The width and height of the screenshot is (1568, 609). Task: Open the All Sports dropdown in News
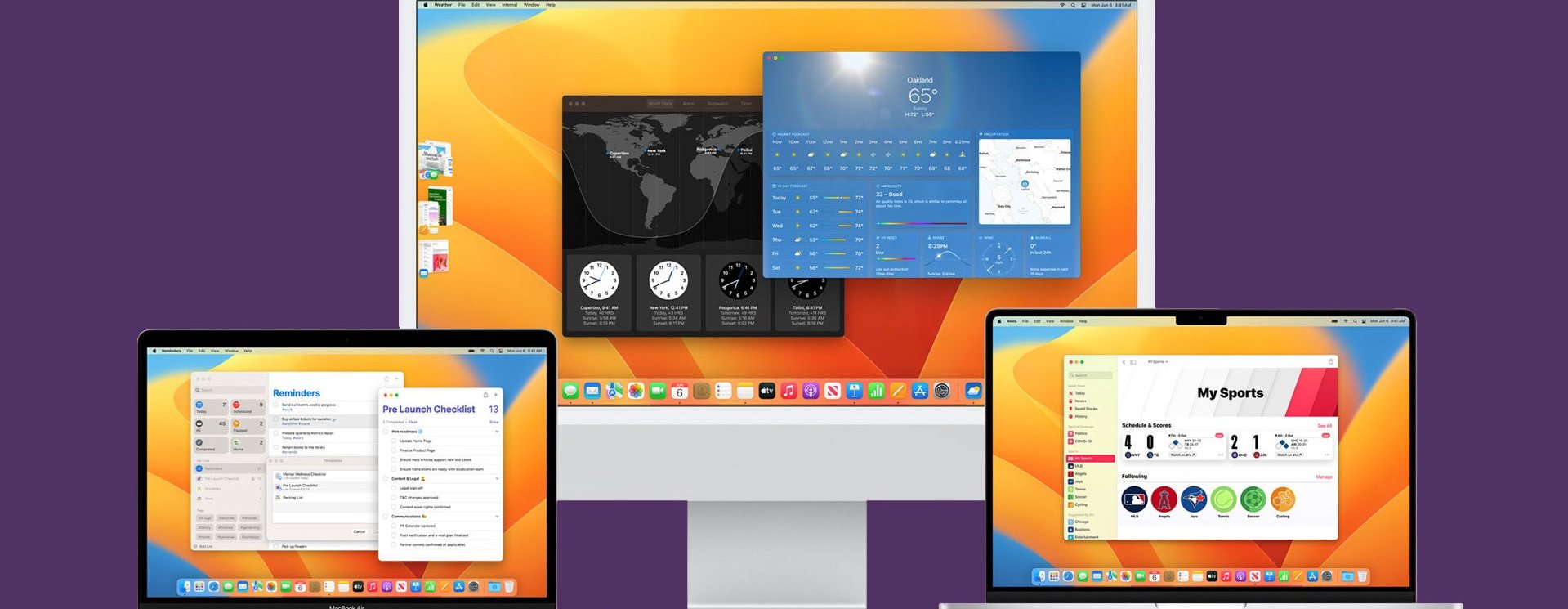point(1158,361)
